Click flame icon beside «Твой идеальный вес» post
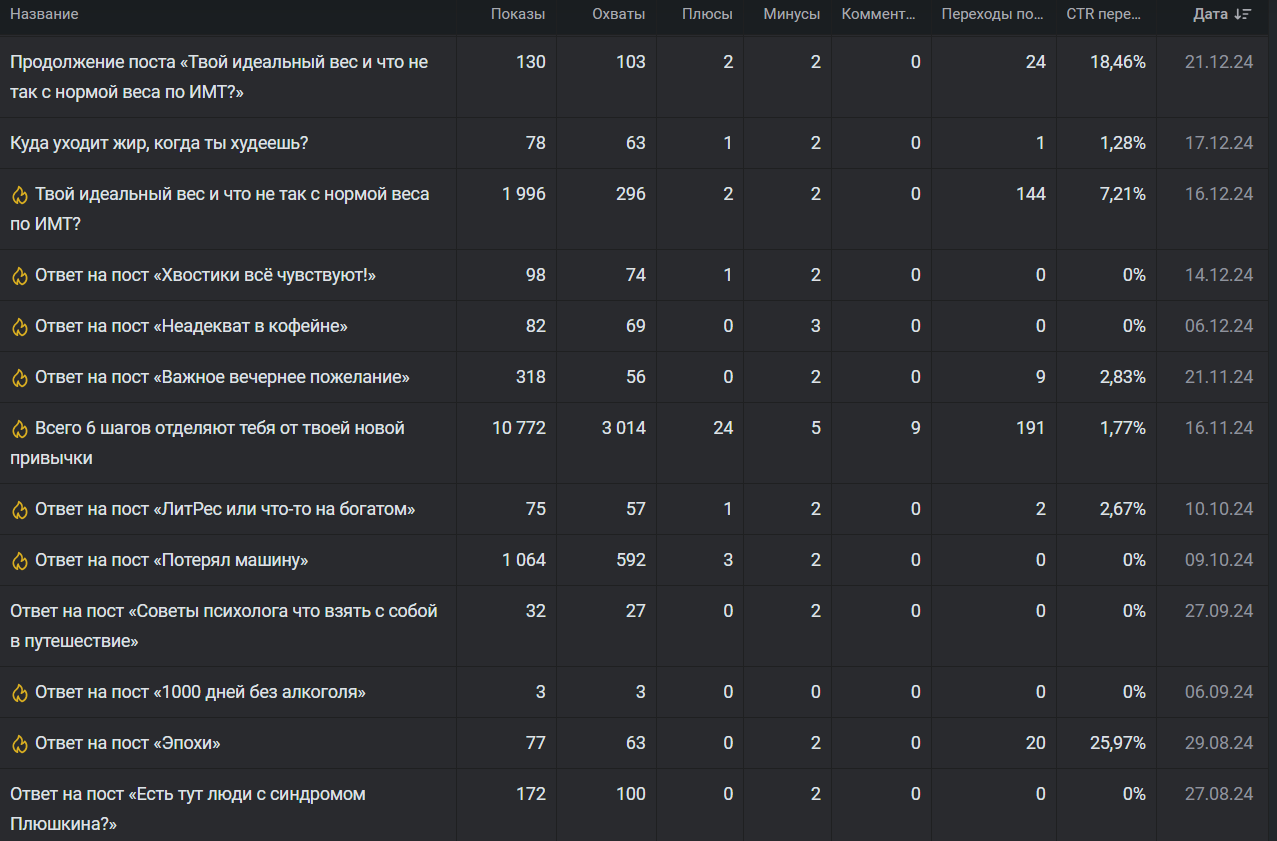1277x841 pixels. (x=19, y=195)
